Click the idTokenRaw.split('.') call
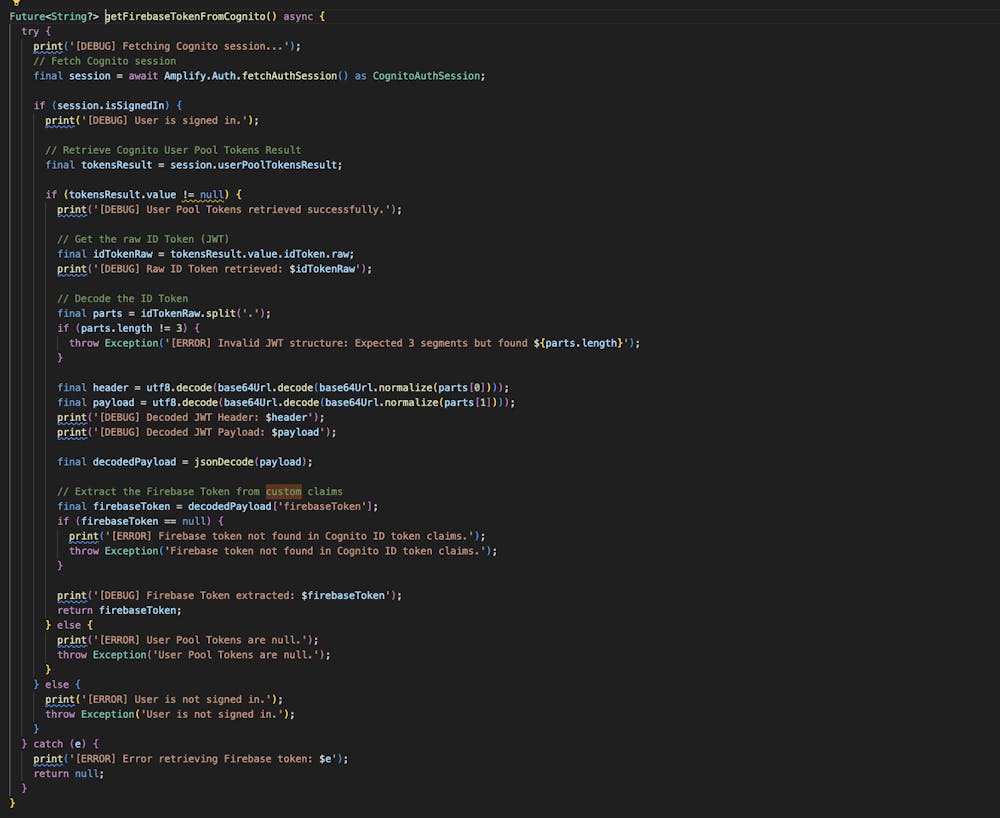 [x=205, y=314]
